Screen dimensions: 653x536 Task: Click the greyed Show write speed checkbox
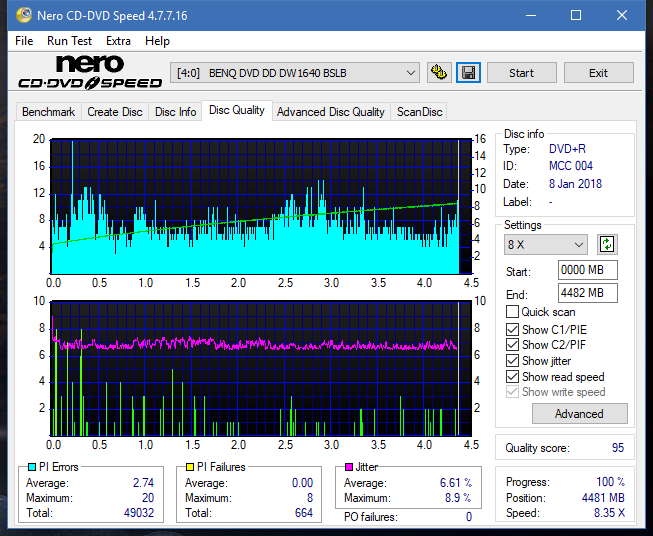click(x=512, y=392)
